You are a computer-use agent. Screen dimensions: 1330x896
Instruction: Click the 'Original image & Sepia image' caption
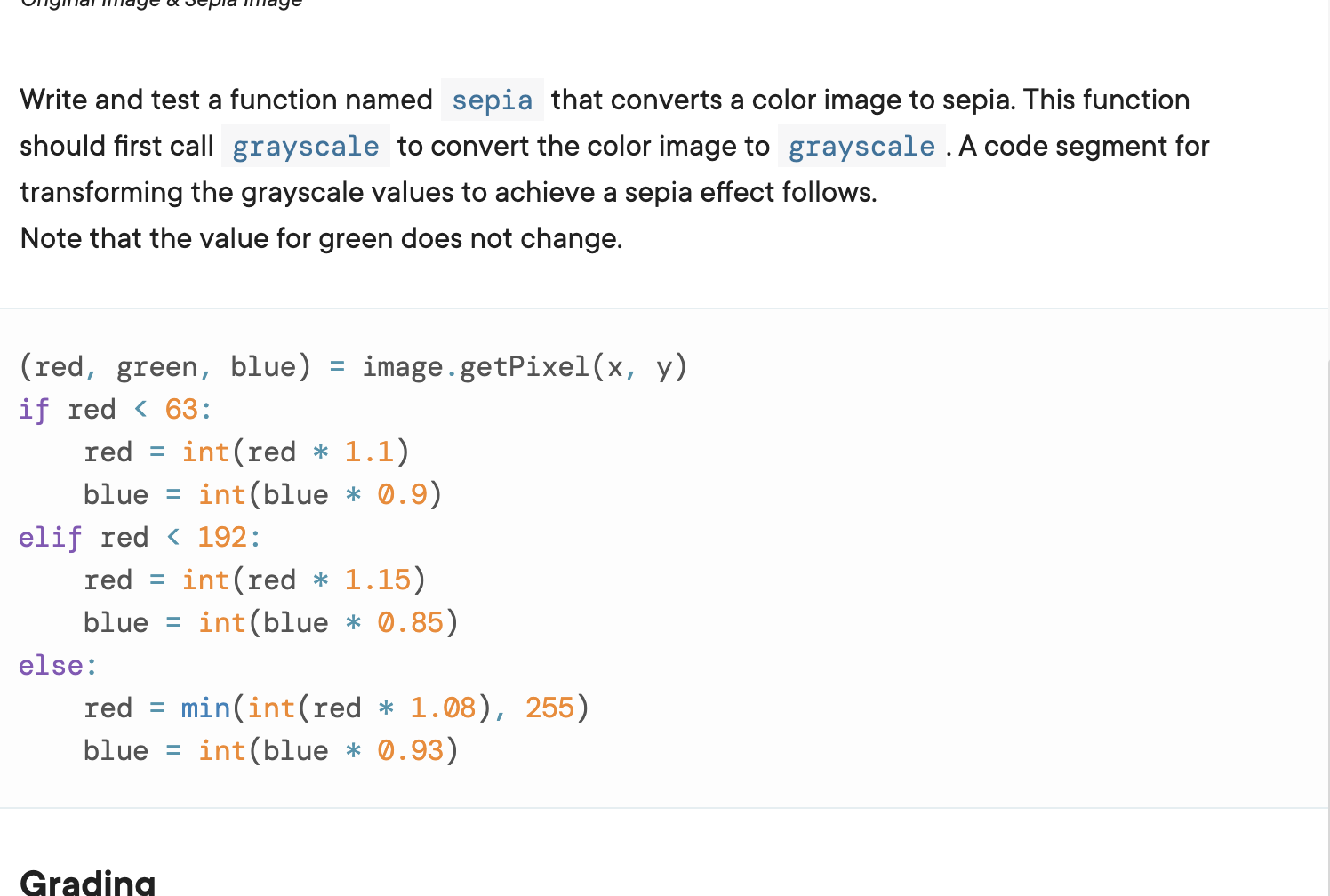click(161, 4)
